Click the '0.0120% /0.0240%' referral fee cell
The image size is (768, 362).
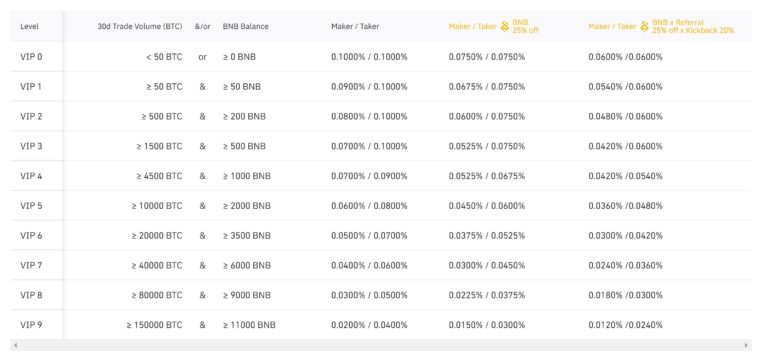tap(625, 325)
